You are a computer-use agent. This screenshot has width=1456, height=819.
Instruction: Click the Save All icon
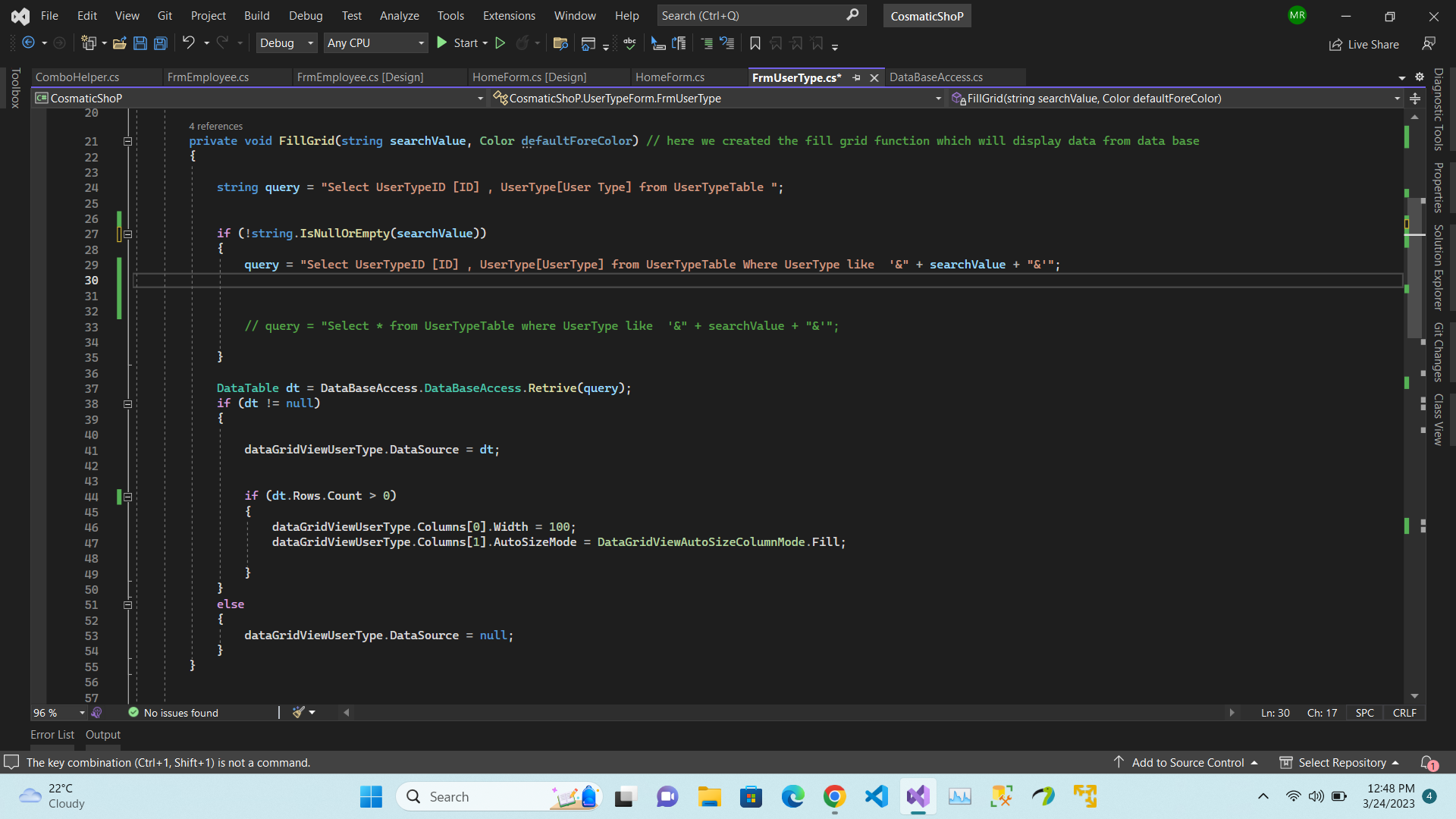pos(161,43)
